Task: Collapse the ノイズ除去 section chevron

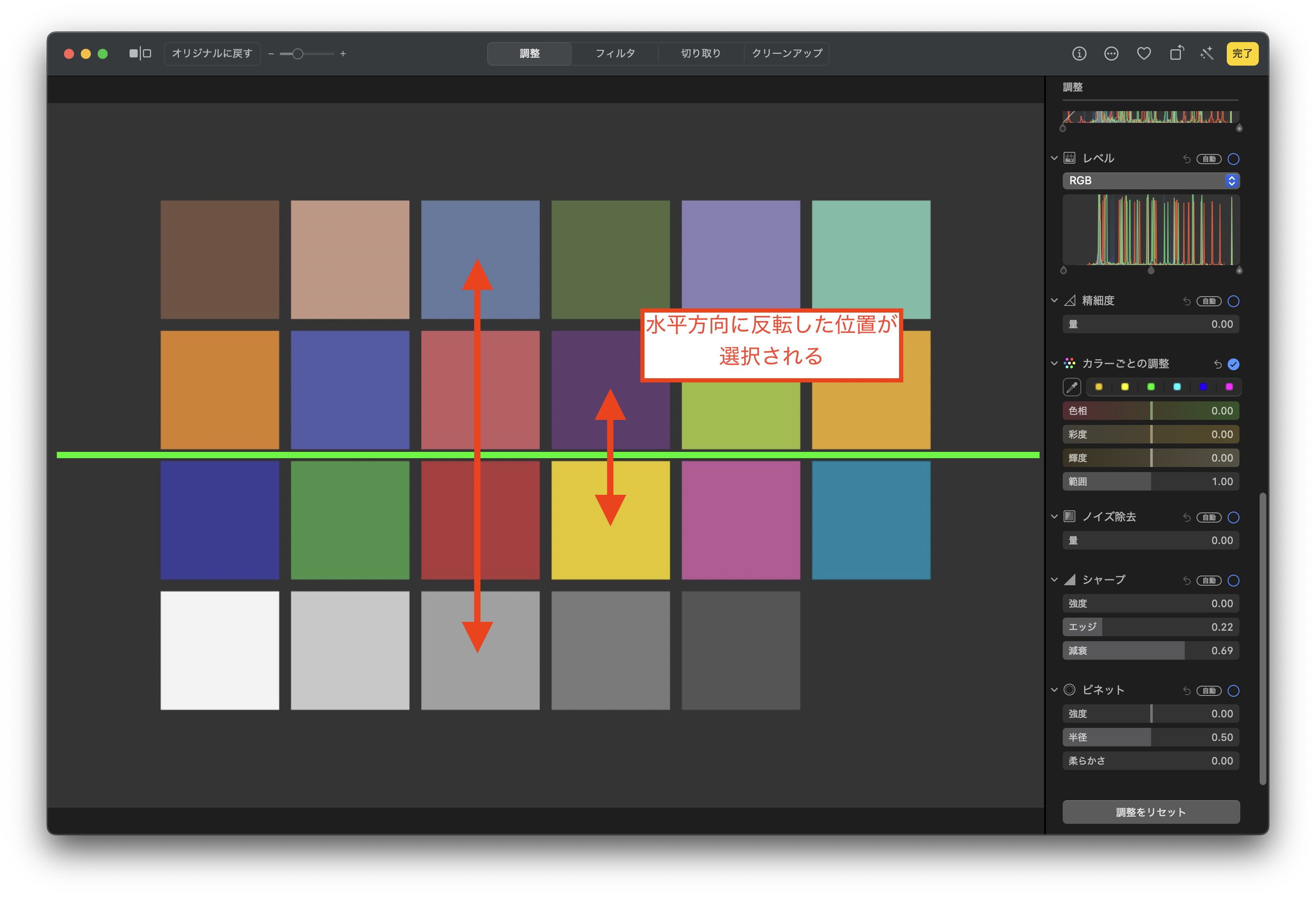Action: coord(1054,517)
